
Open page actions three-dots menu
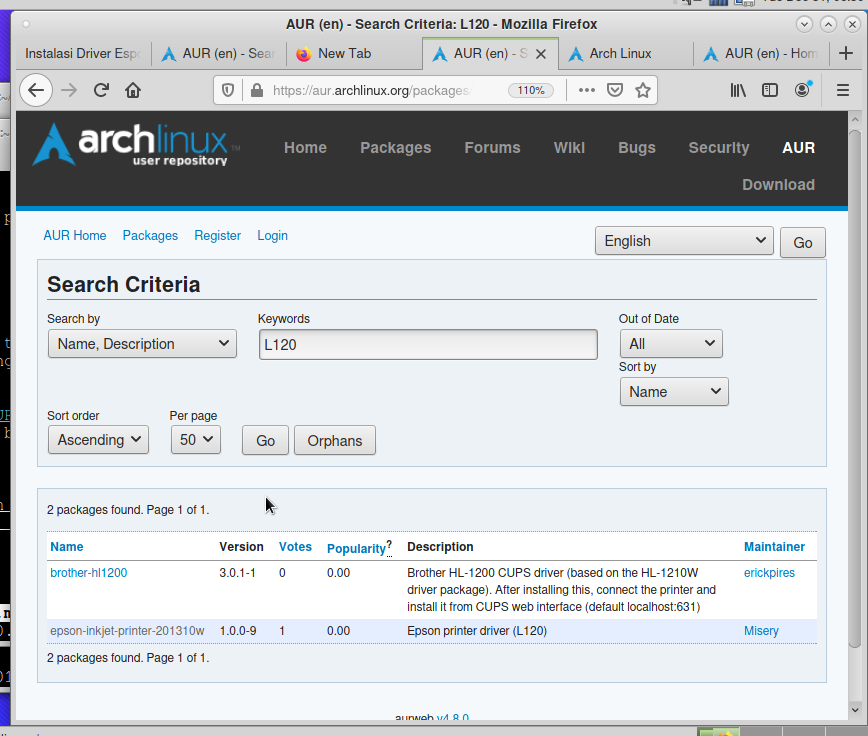(x=587, y=90)
